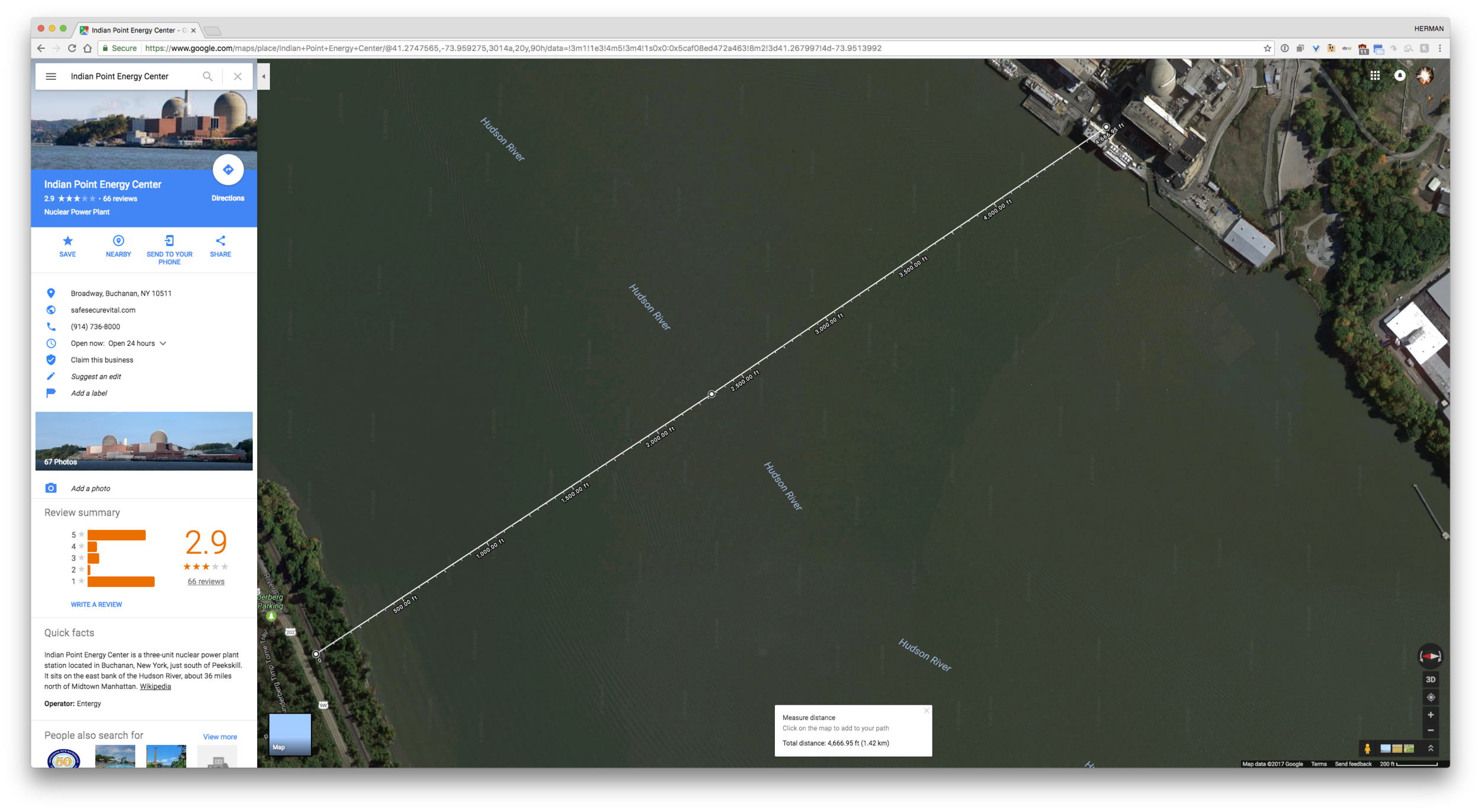Open the Share icon
This screenshot has height=812, width=1481.
tap(220, 240)
